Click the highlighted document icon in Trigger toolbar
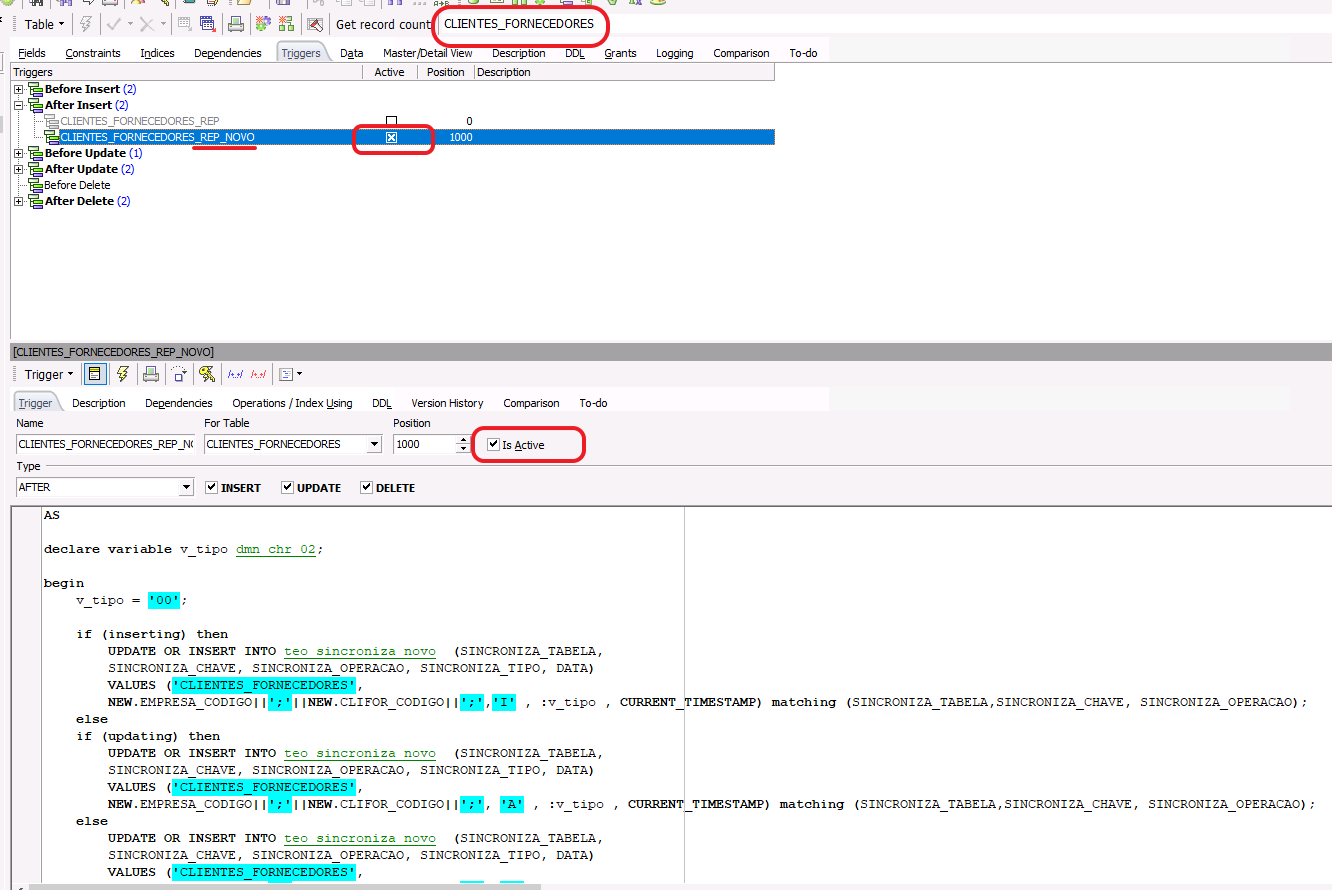This screenshot has height=890, width=1332. pos(95,374)
